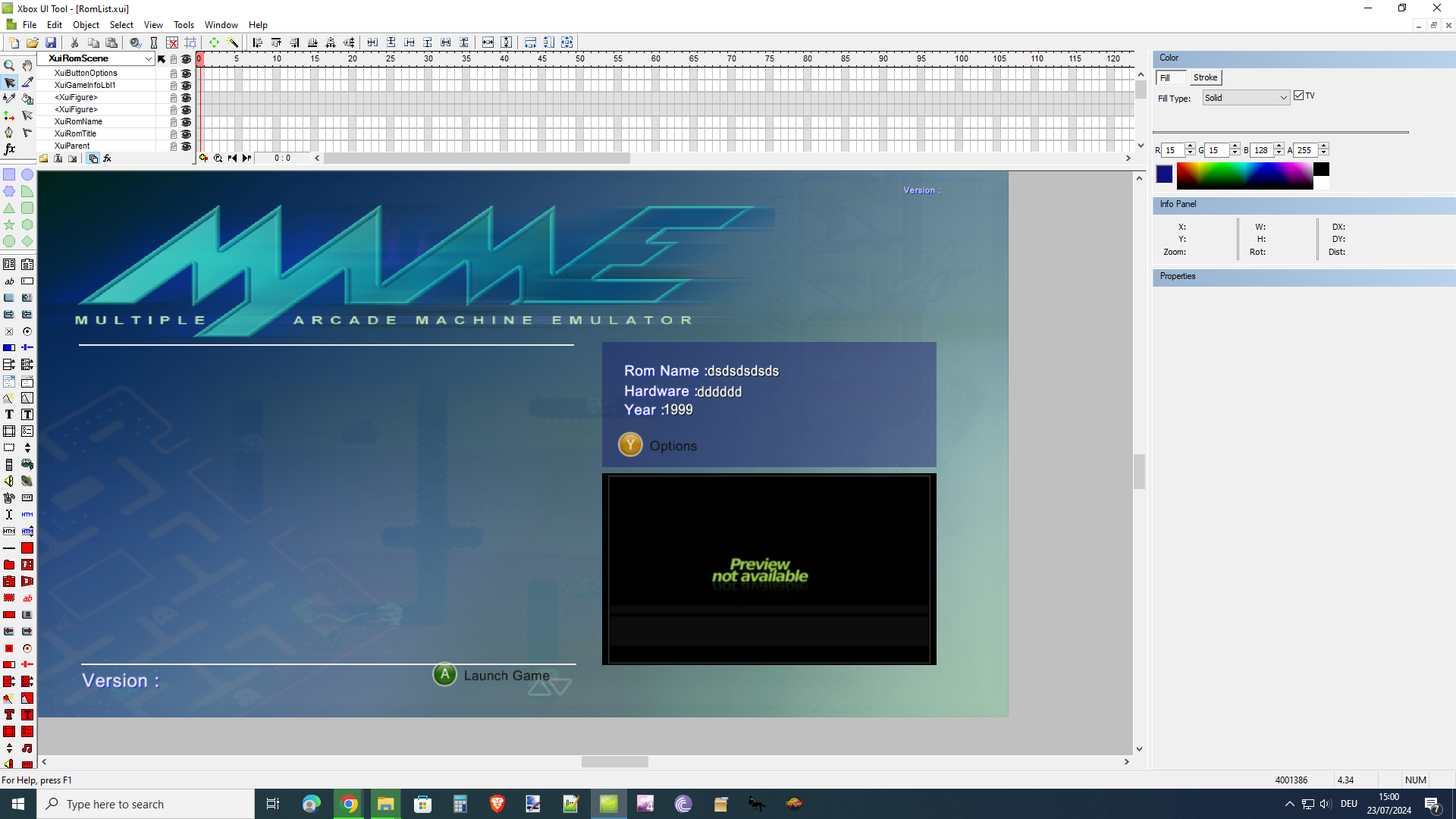This screenshot has width=1456, height=819.
Task: Click the Align top edges toolbar icon
Action: [276, 42]
